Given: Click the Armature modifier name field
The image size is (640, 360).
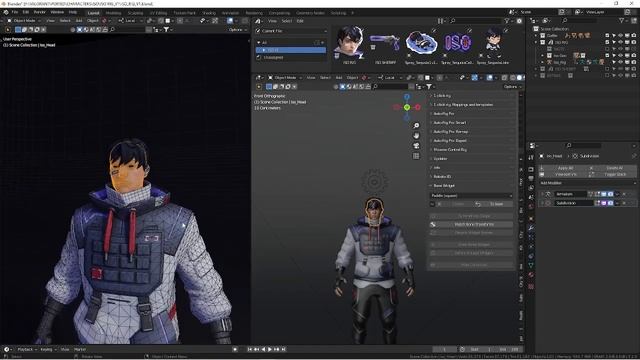Looking at the screenshot, I should point(570,194).
